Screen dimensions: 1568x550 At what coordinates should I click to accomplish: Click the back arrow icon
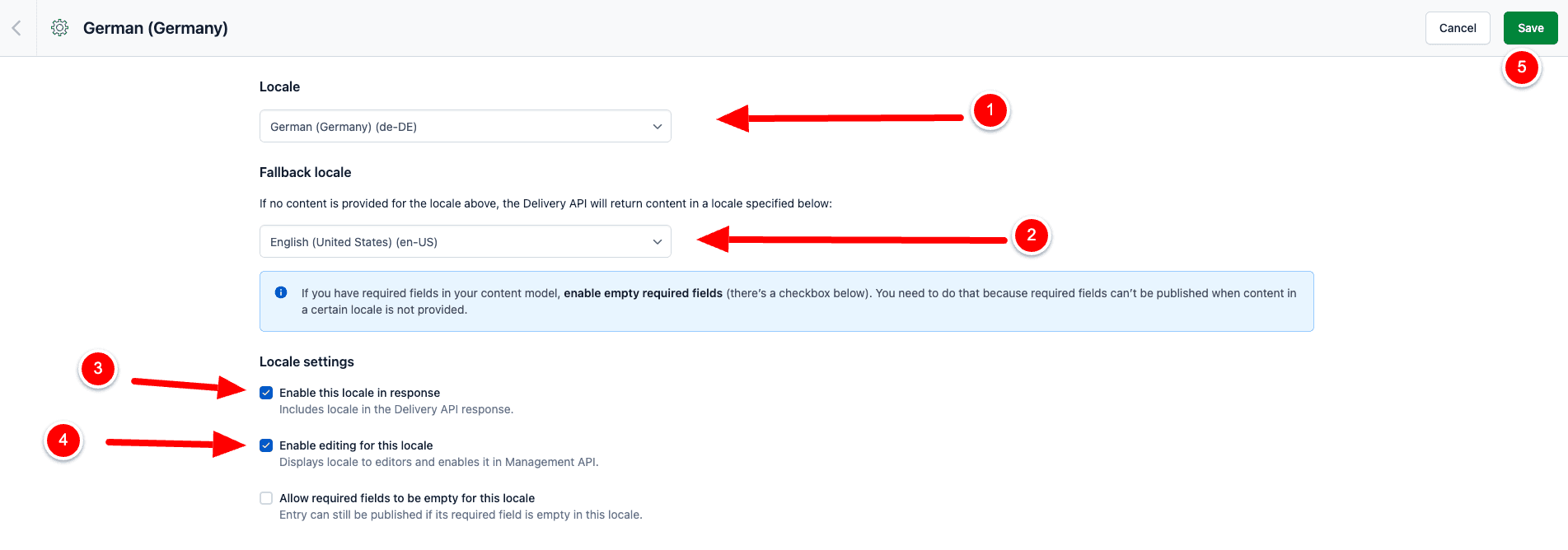click(x=16, y=28)
